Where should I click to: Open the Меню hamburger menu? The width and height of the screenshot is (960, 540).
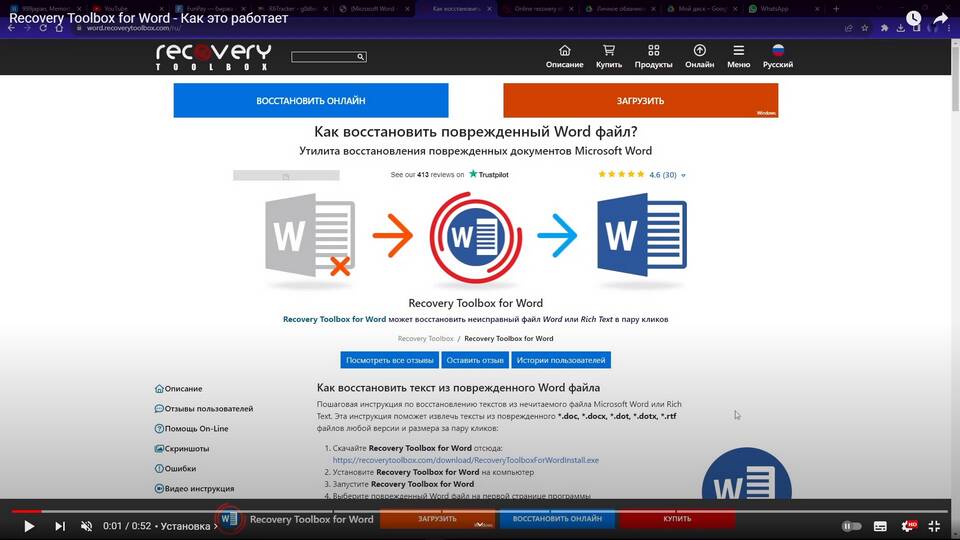[x=738, y=56]
